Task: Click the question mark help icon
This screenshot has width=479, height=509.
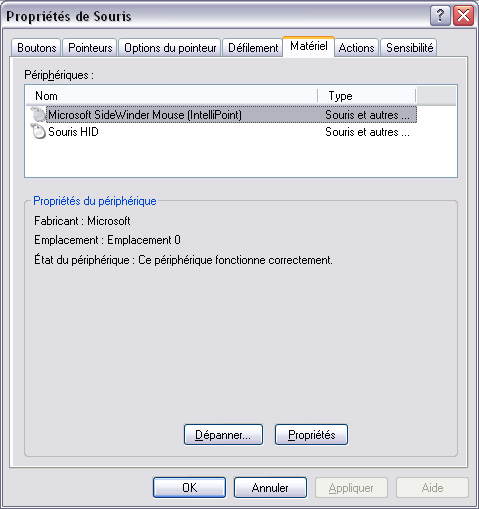Action: 440,16
